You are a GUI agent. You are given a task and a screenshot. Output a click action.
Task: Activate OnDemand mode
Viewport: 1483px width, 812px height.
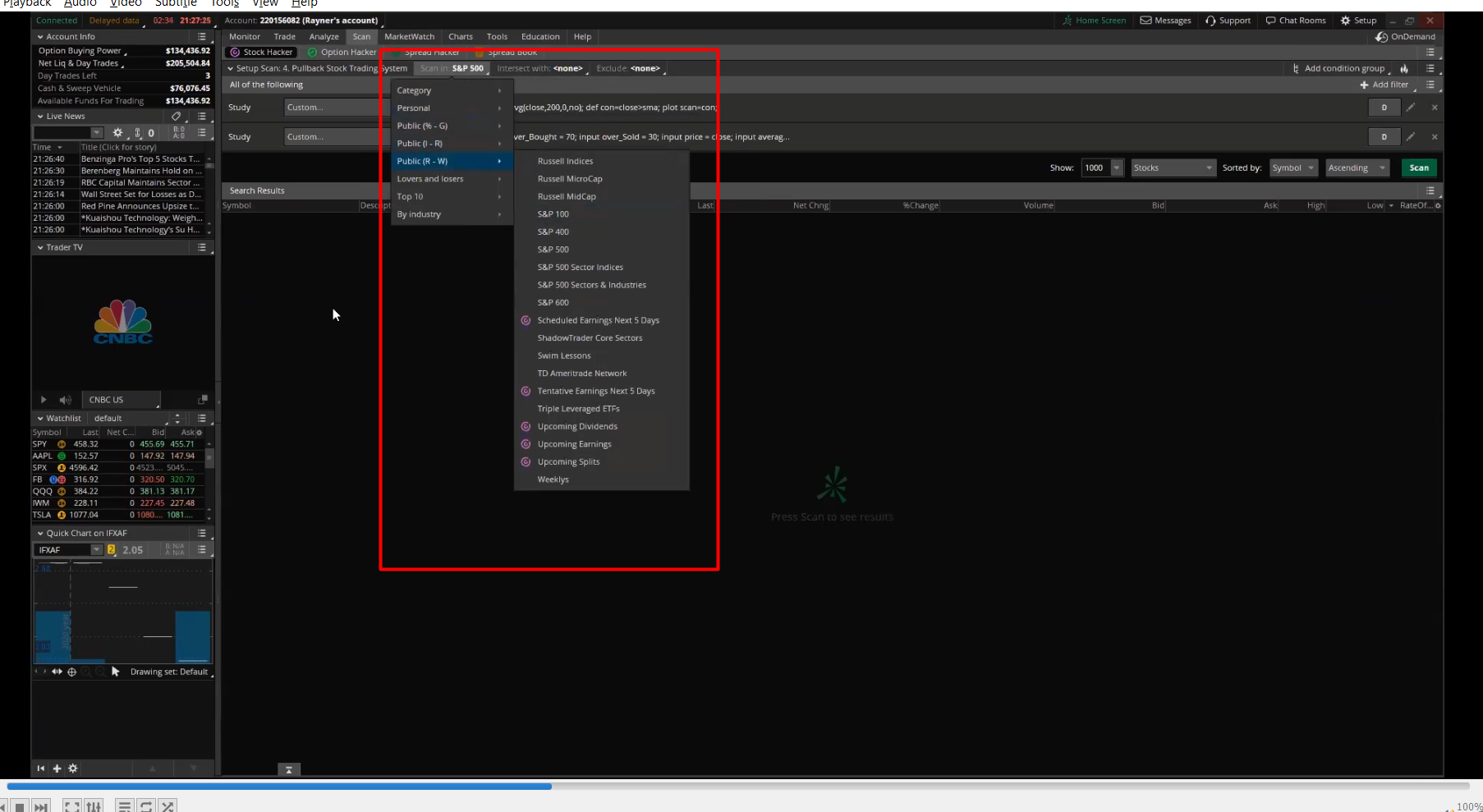pyautogui.click(x=1405, y=37)
